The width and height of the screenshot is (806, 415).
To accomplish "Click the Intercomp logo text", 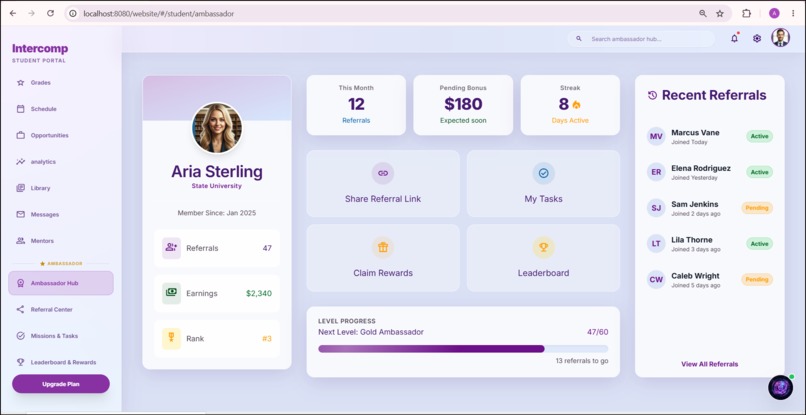I will [40, 48].
